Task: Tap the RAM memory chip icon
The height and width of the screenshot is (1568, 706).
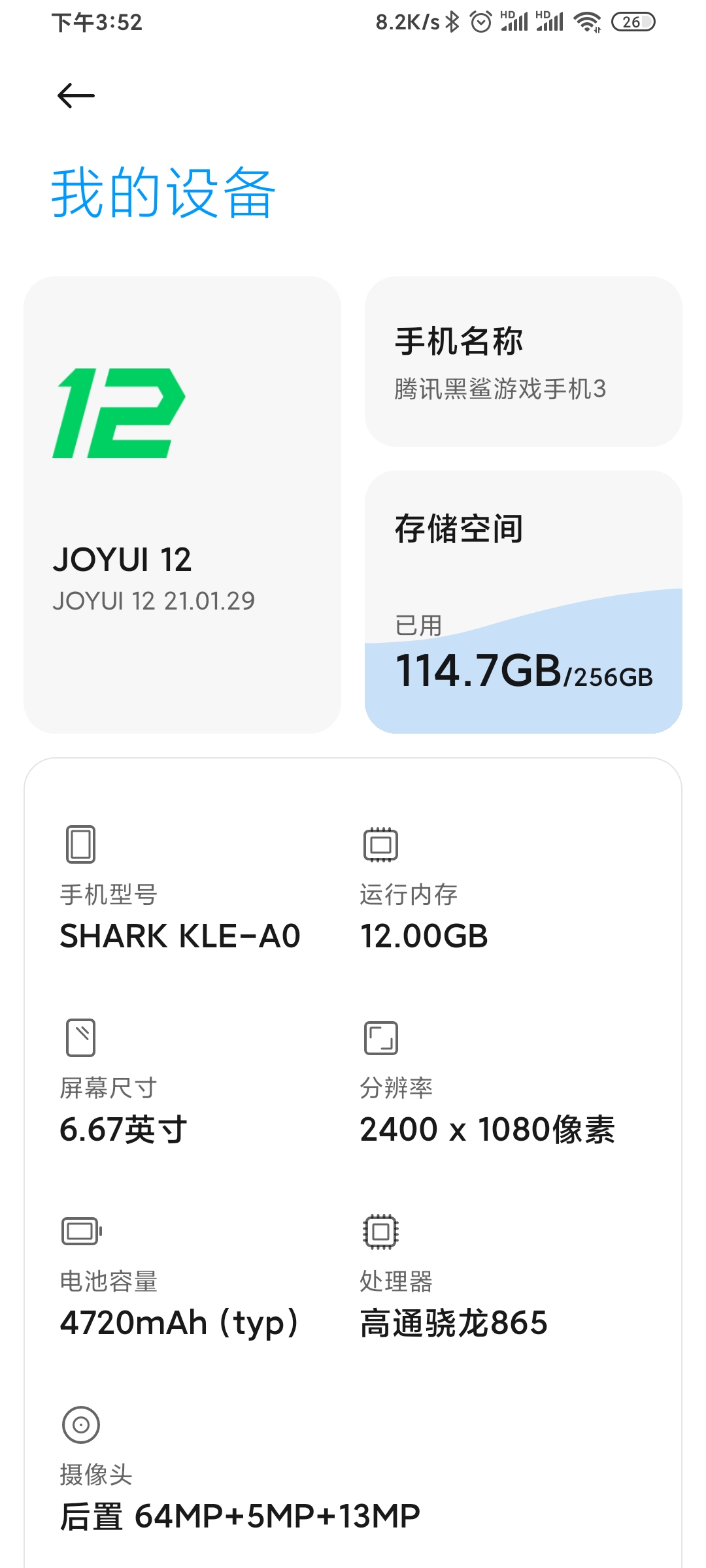Action: click(x=380, y=844)
